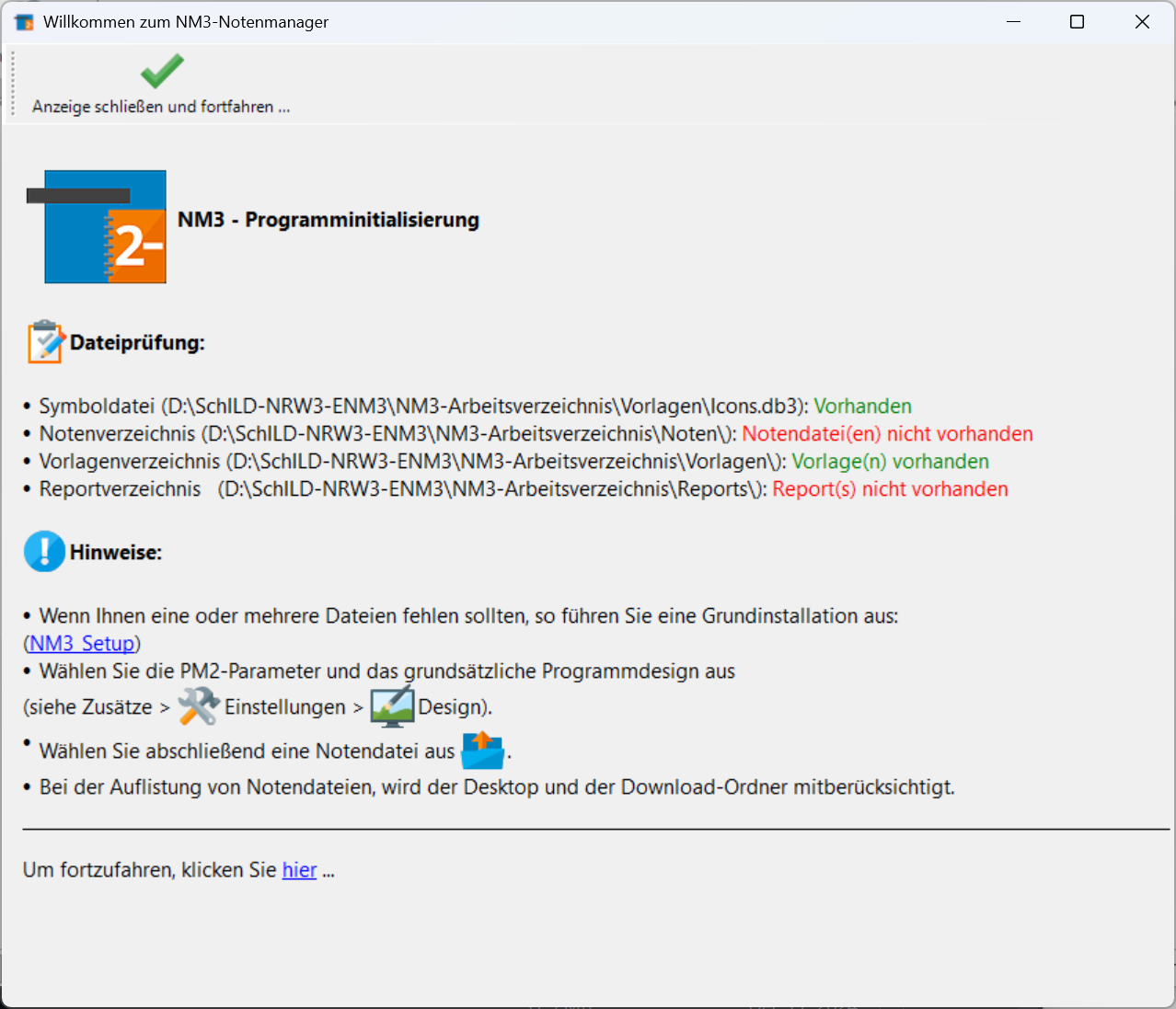Click the Notendatei open folder icon

[483, 751]
